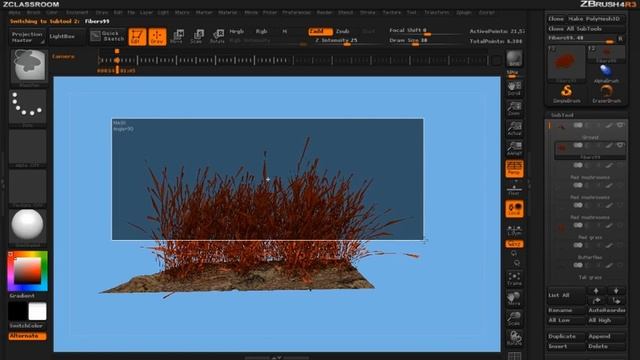
Task: Open the Brush menu
Action: [x=33, y=13]
